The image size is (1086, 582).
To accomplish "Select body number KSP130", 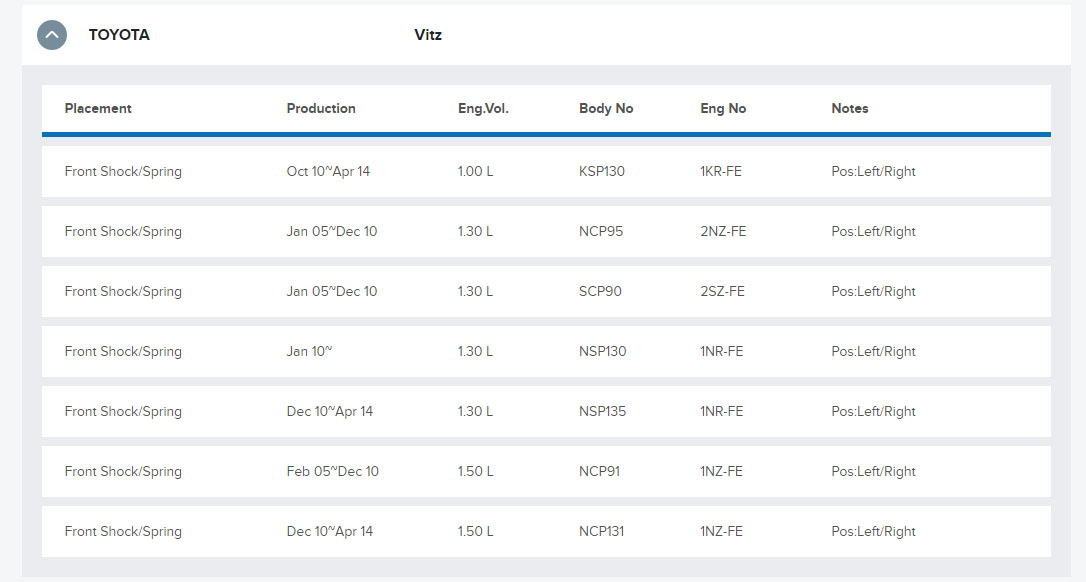I will 602,171.
